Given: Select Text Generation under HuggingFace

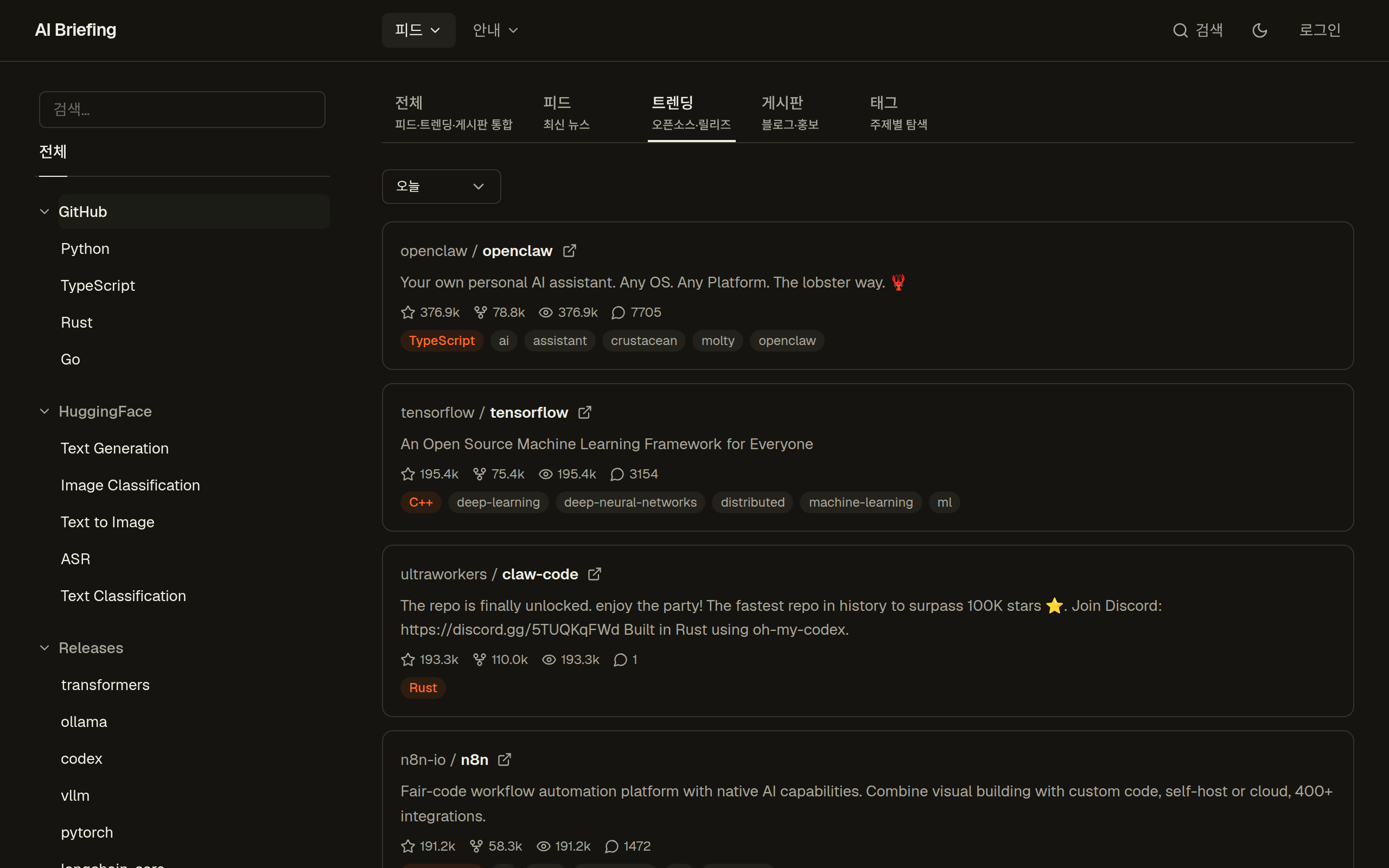Looking at the screenshot, I should (x=115, y=448).
